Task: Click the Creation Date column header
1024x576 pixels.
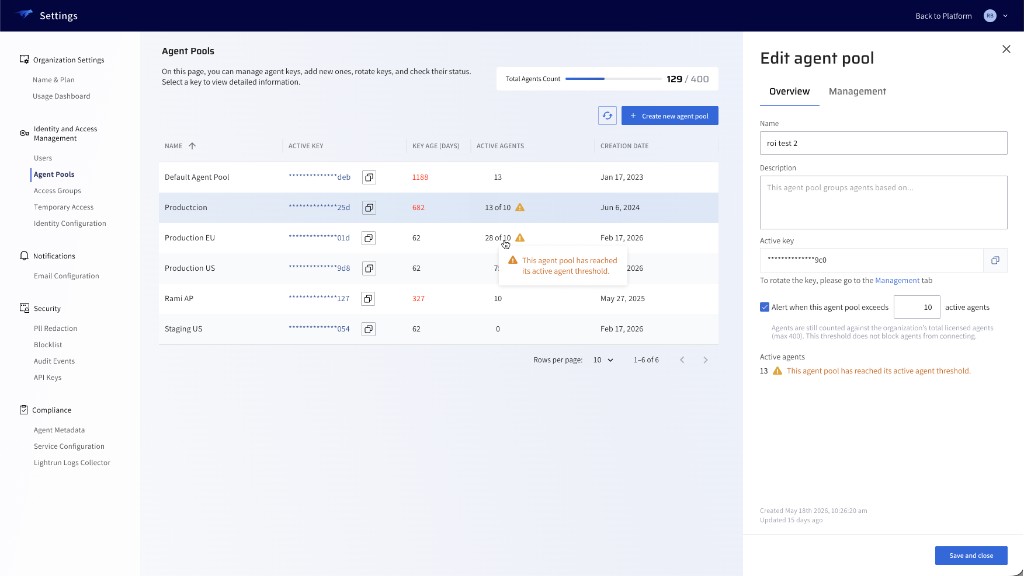Action: click(x=624, y=146)
